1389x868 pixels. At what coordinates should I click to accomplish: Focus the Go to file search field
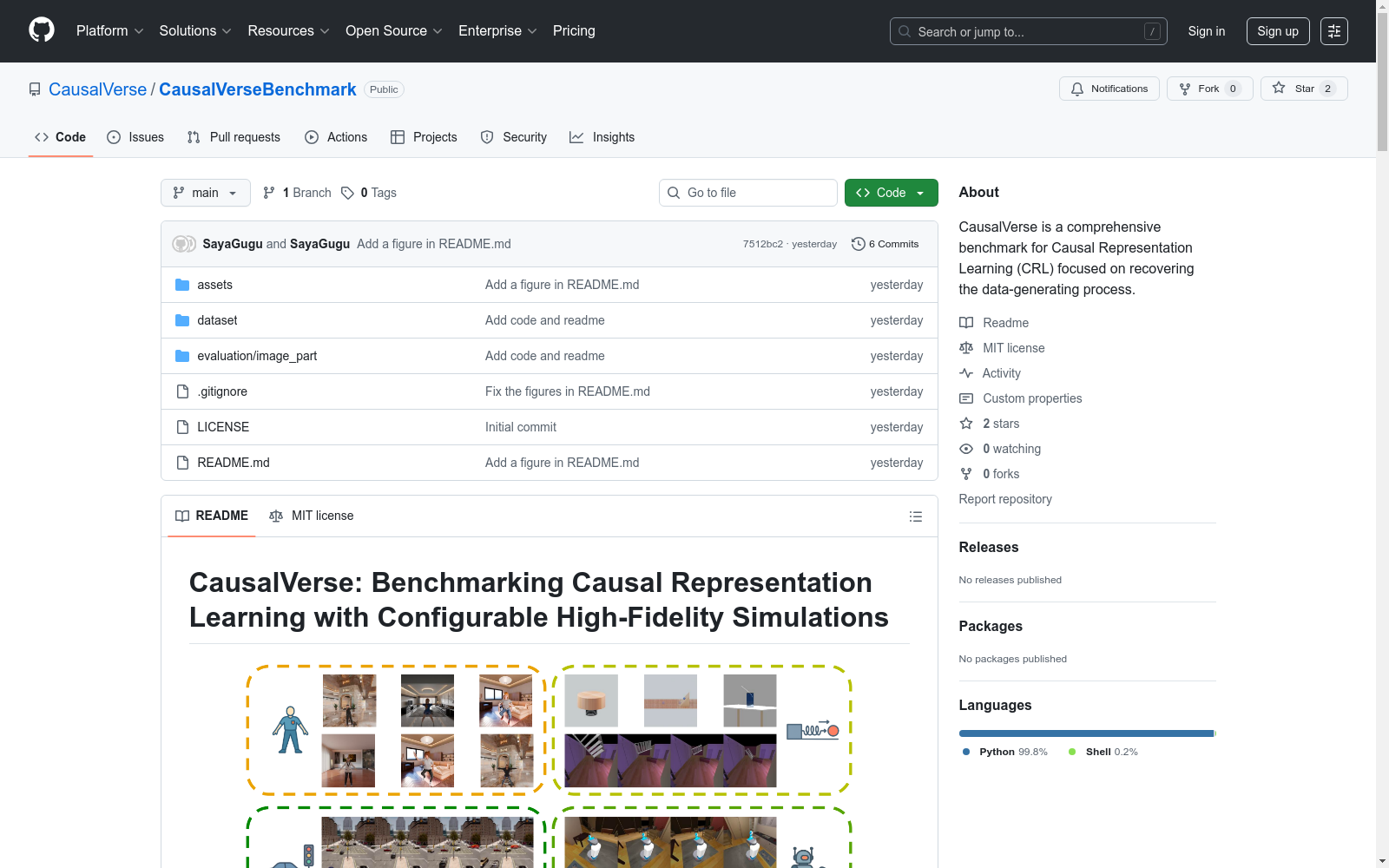pyautogui.click(x=748, y=193)
